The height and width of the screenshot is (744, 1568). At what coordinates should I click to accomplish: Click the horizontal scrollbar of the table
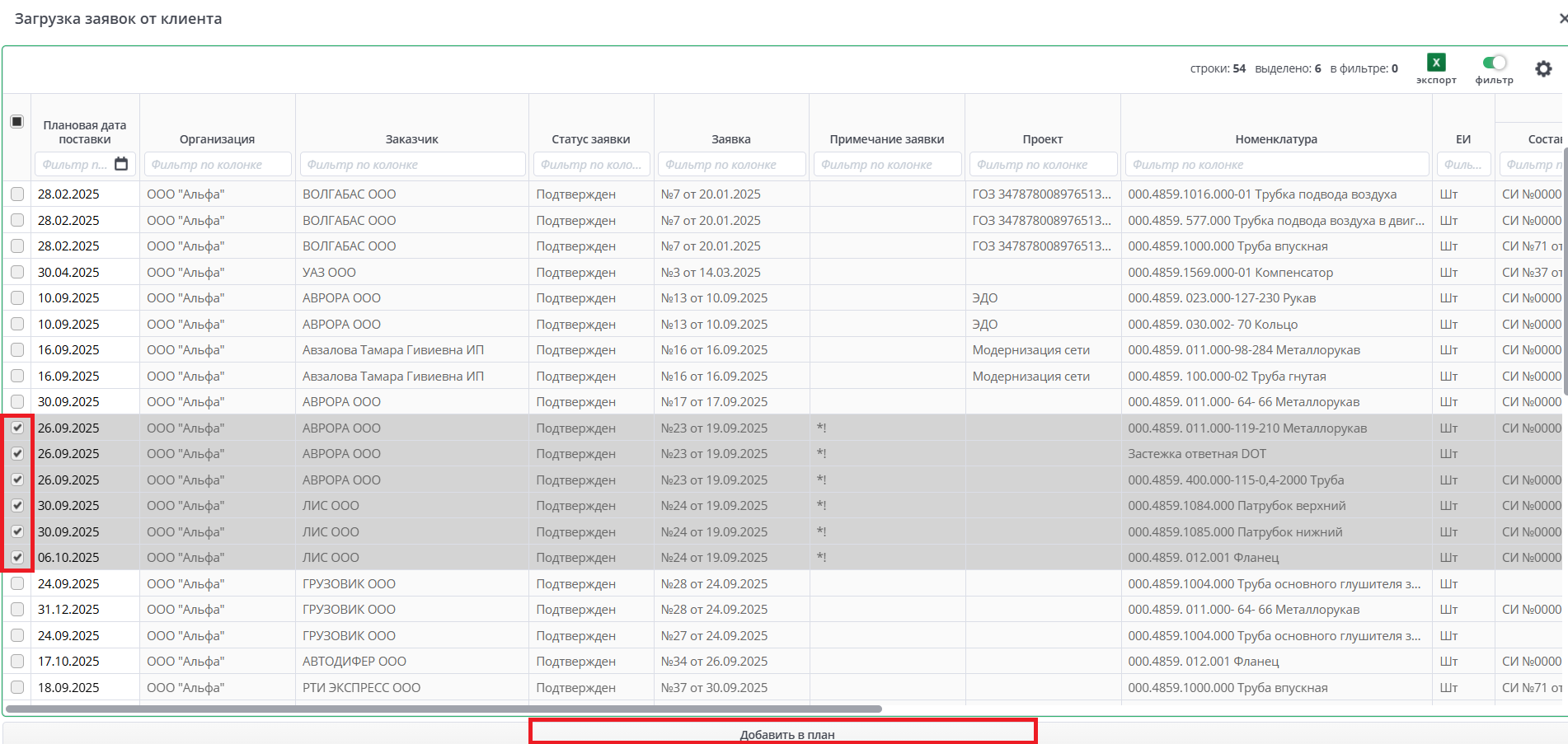coord(444,709)
